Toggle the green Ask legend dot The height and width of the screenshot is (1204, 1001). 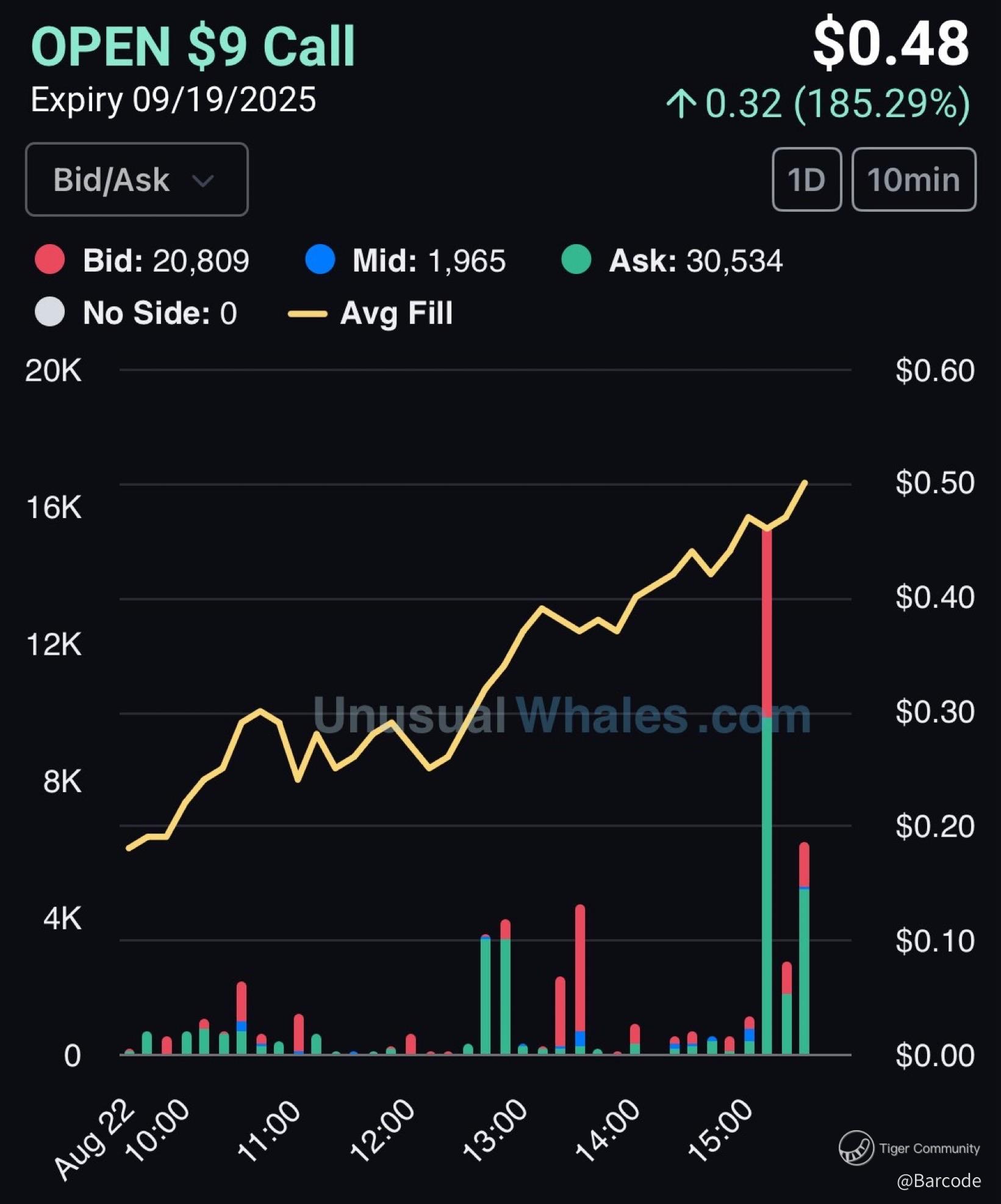[576, 260]
